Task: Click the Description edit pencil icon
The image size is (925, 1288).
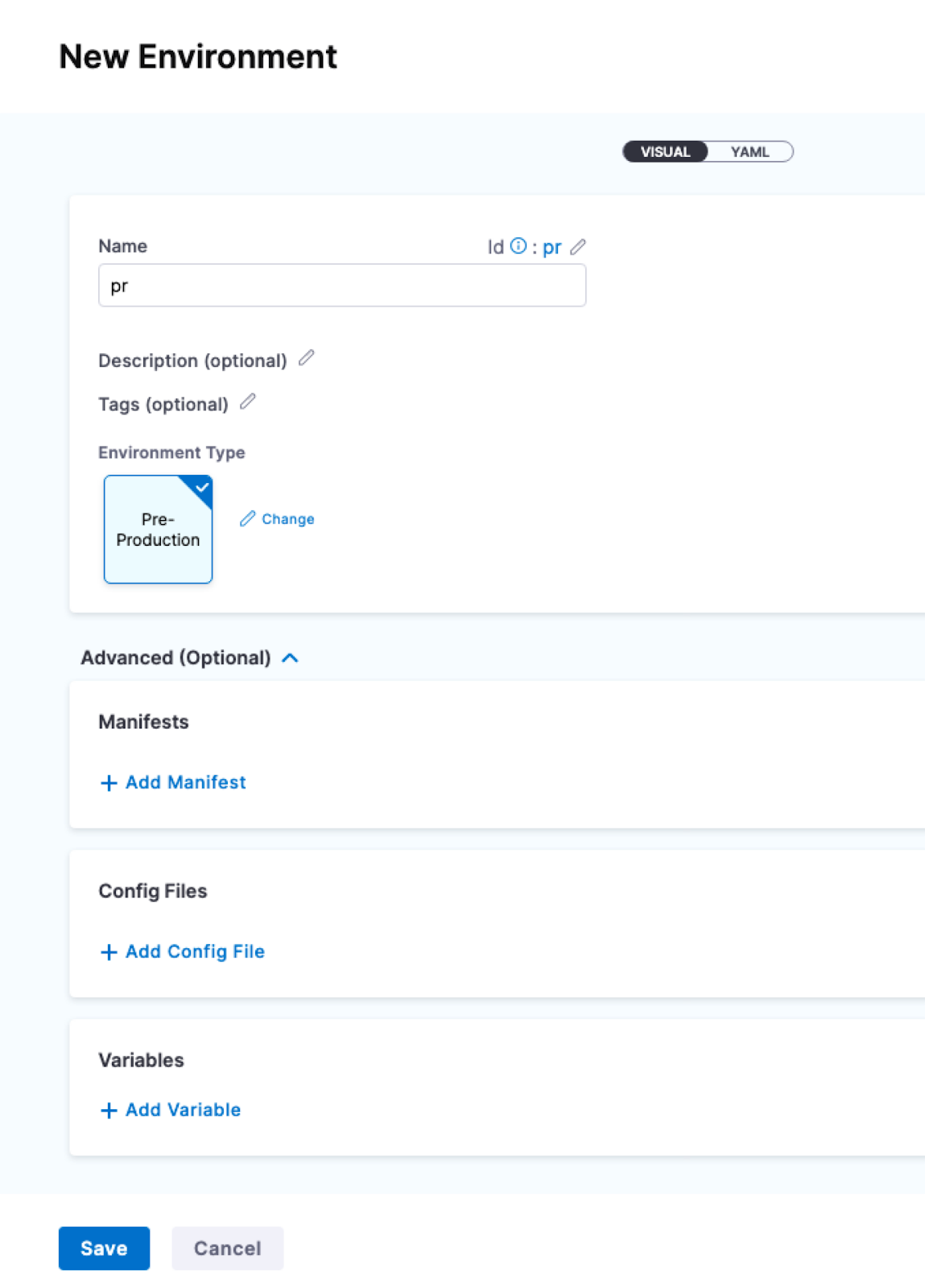Action: [x=306, y=358]
